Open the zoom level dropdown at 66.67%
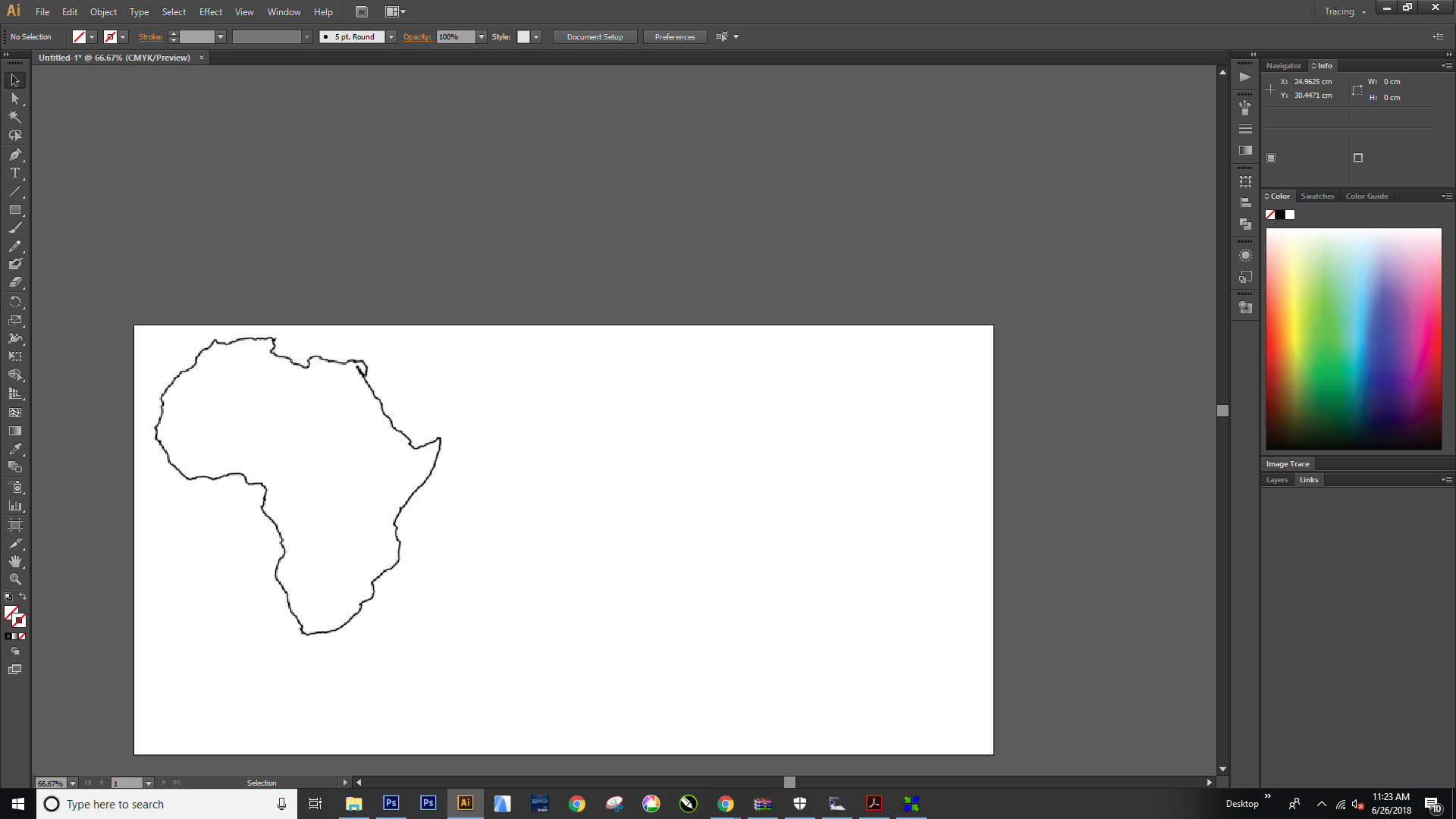Screen dimensions: 1456x819 73,783
